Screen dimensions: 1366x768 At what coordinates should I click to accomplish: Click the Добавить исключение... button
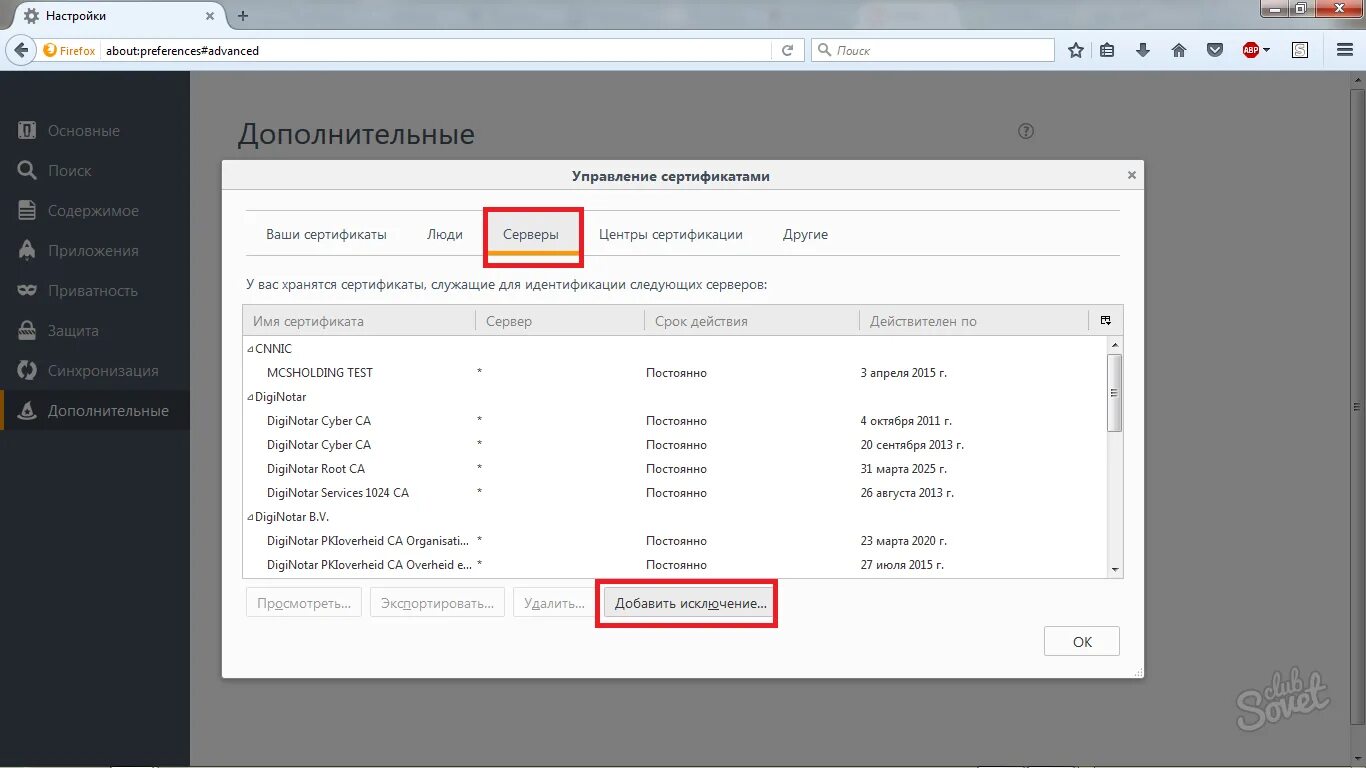[690, 603]
